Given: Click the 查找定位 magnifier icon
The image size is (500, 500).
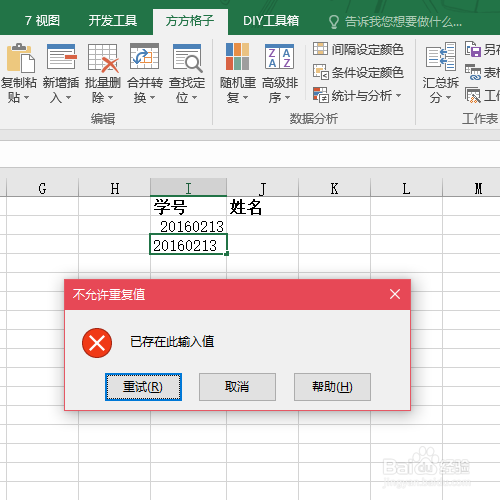Looking at the screenshot, I should 187,58.
